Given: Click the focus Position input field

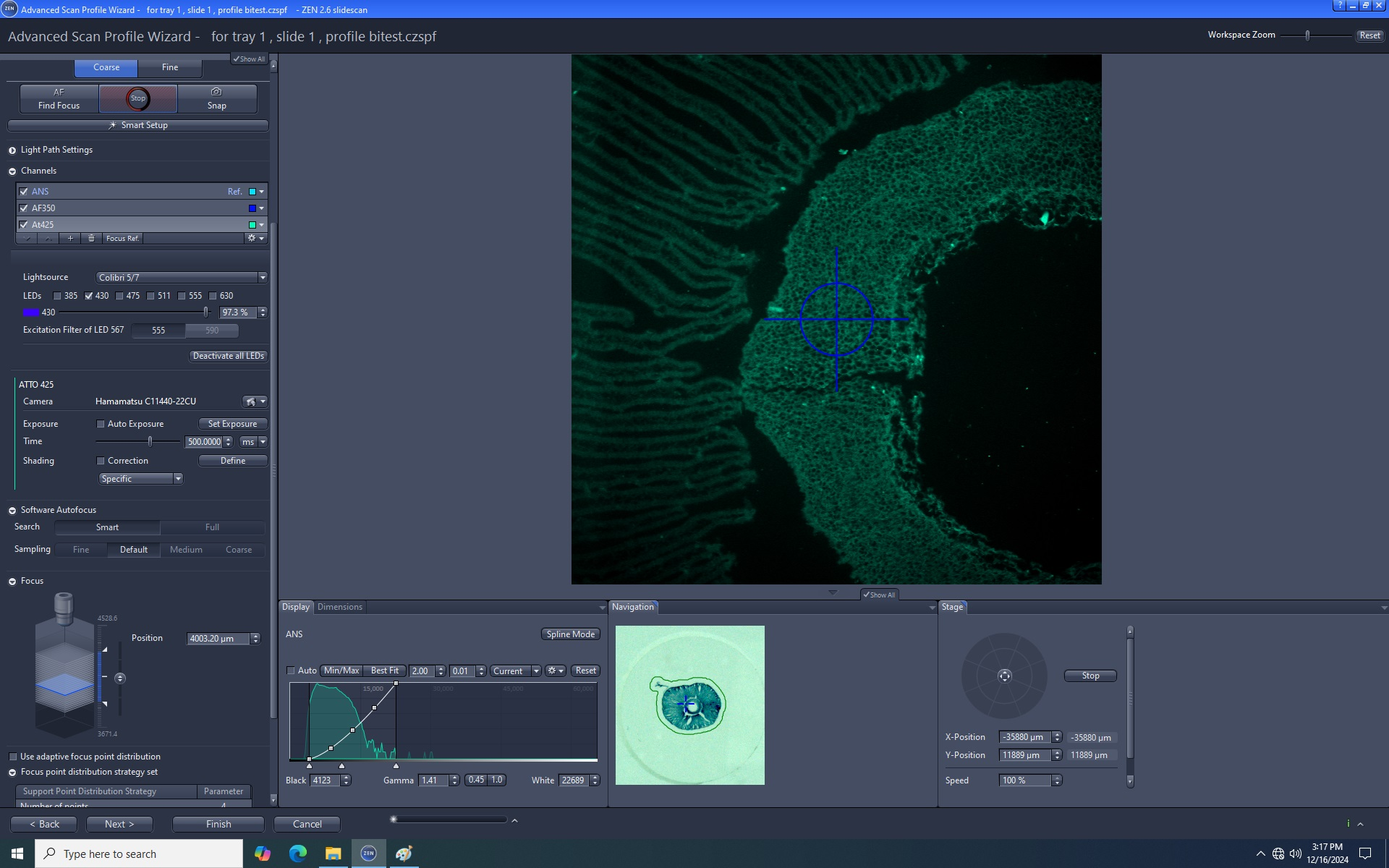Looking at the screenshot, I should pos(218,639).
